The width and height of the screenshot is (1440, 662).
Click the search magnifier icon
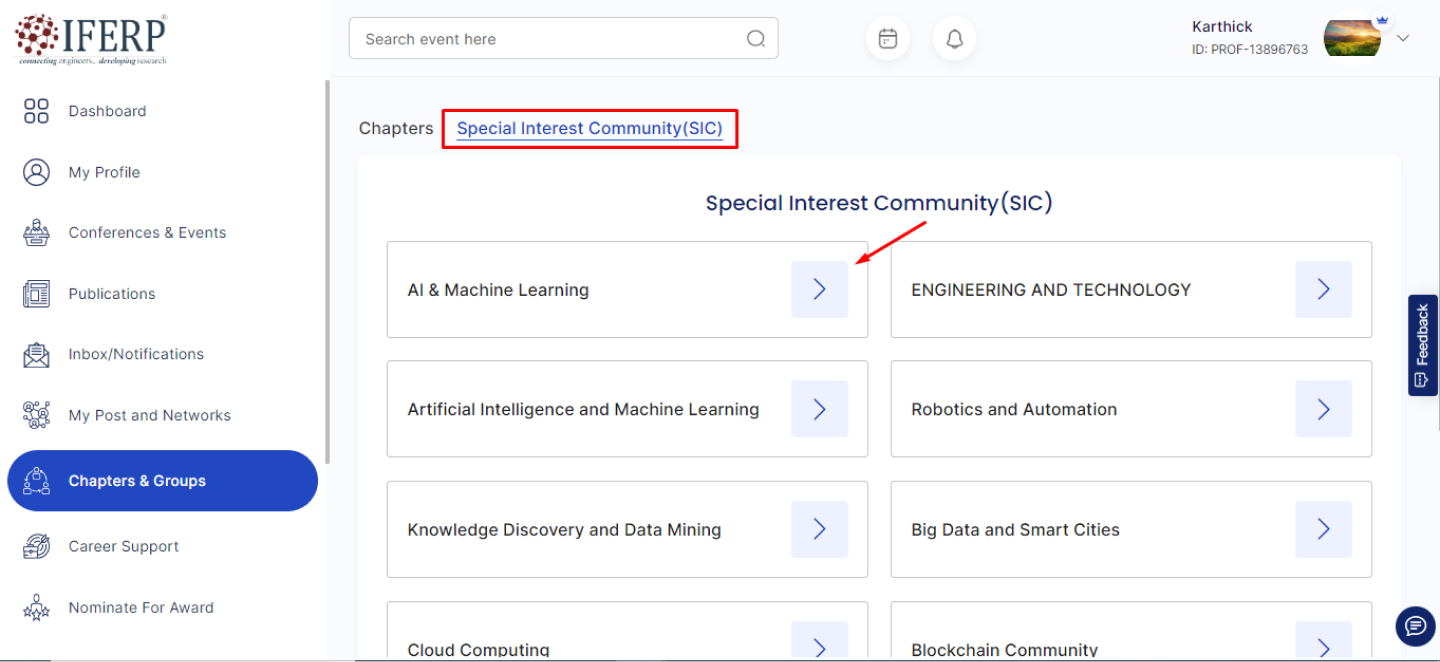click(x=756, y=39)
